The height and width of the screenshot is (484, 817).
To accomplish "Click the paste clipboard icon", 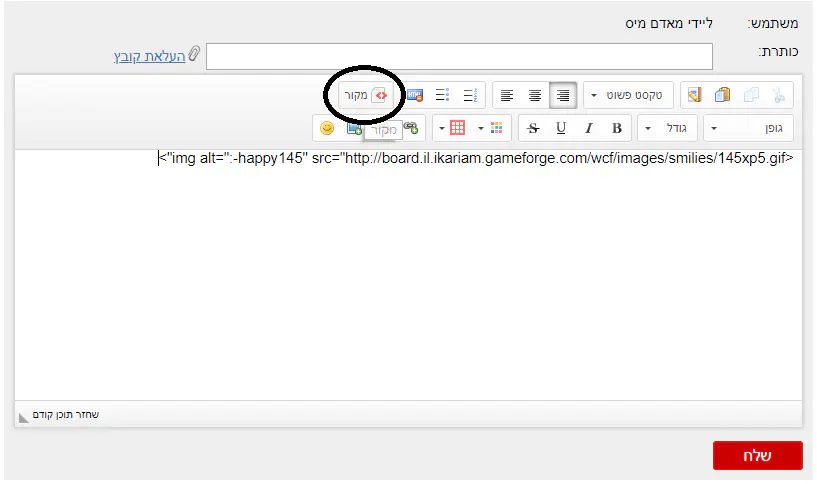I will 722,96.
